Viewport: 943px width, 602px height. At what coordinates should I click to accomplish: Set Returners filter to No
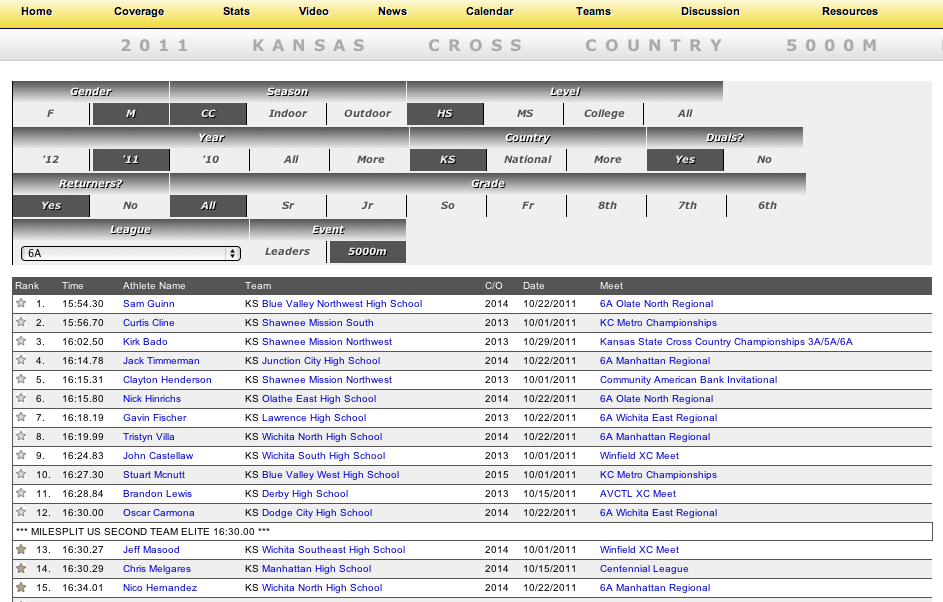point(131,206)
